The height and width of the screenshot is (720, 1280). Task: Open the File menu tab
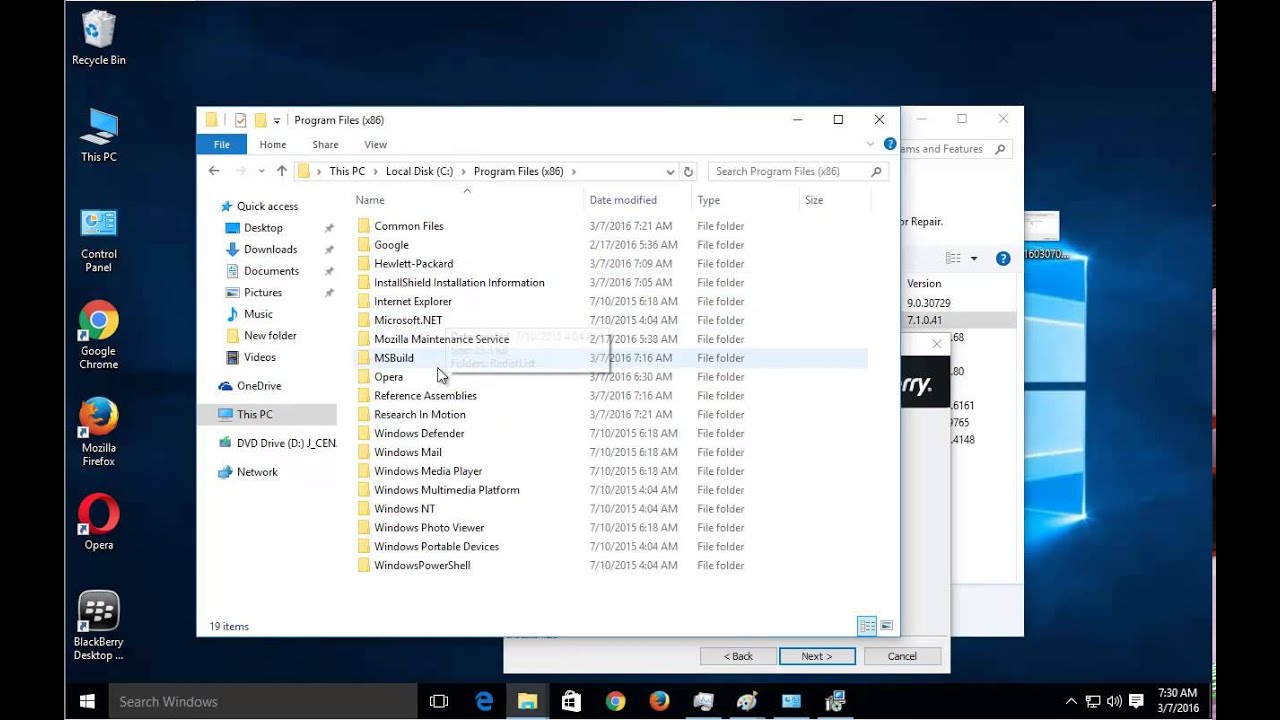point(222,144)
